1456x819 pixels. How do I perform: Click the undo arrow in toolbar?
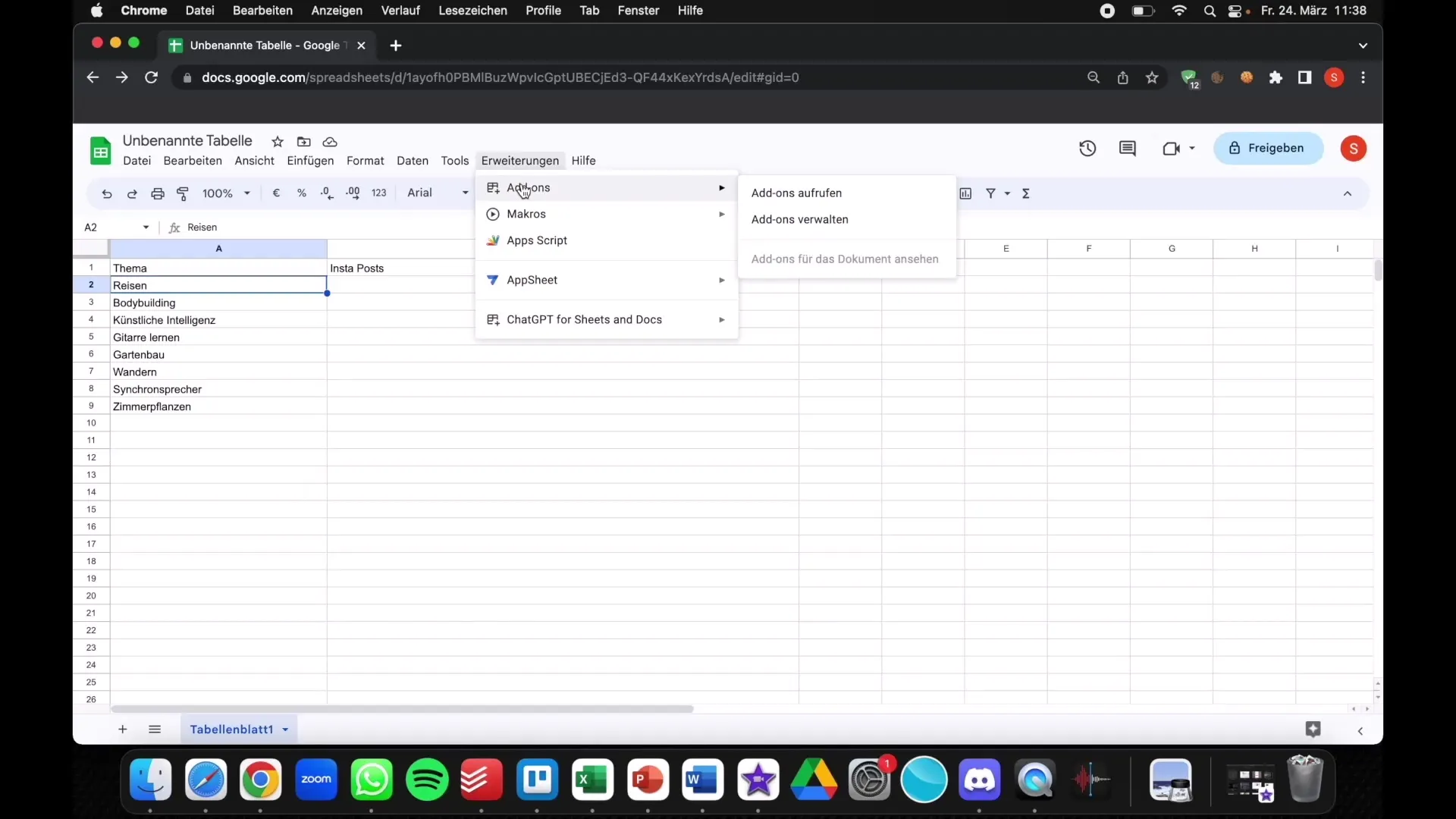(107, 194)
